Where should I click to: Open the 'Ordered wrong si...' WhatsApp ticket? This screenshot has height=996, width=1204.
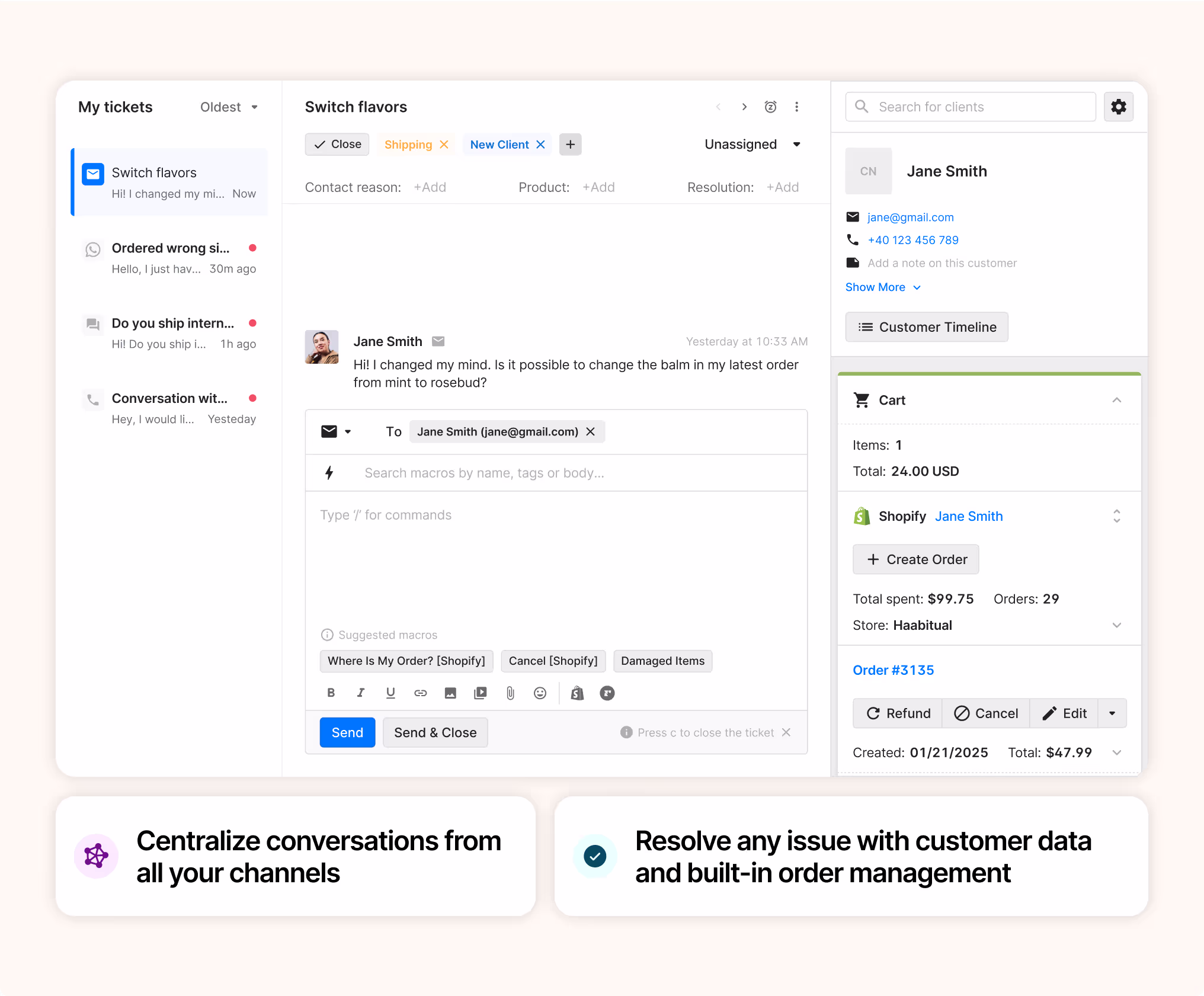click(169, 258)
